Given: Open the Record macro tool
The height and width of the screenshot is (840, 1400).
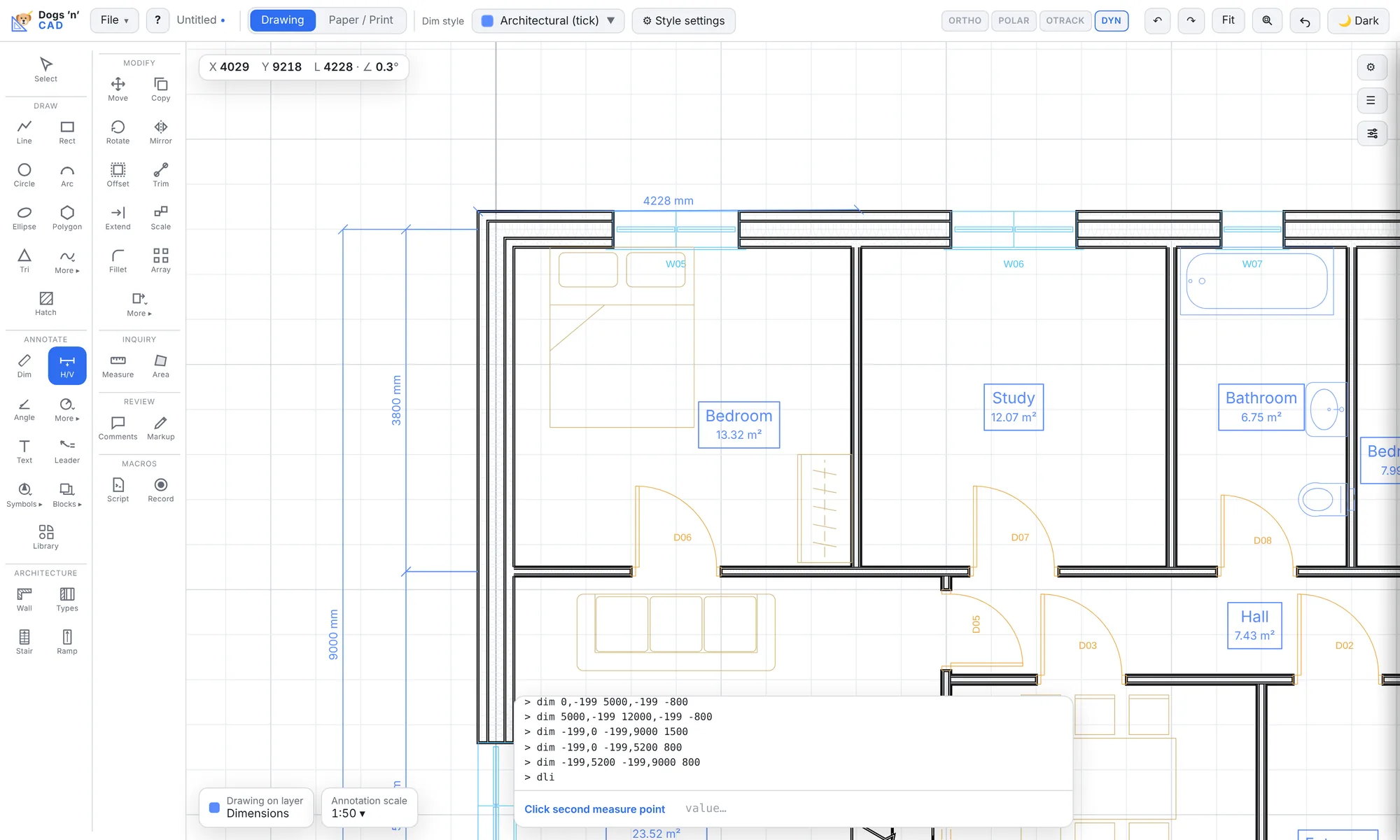Looking at the screenshot, I should (160, 490).
